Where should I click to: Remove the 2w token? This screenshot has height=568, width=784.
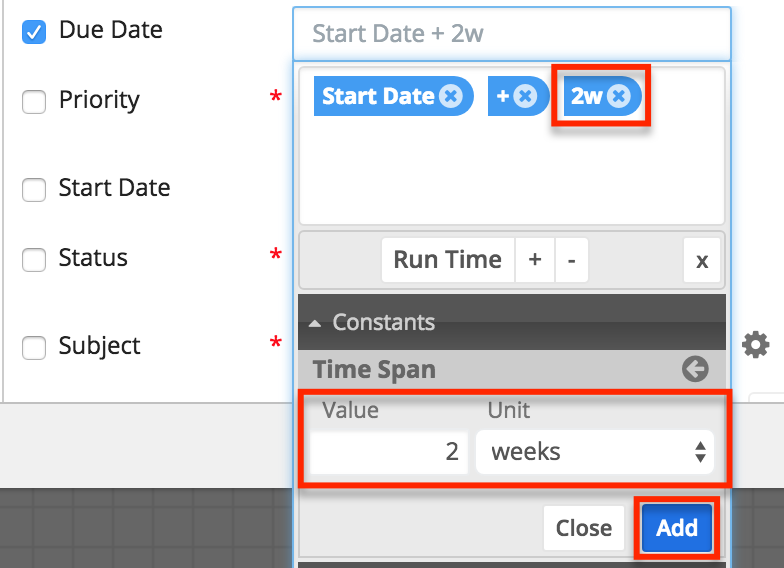(x=619, y=96)
